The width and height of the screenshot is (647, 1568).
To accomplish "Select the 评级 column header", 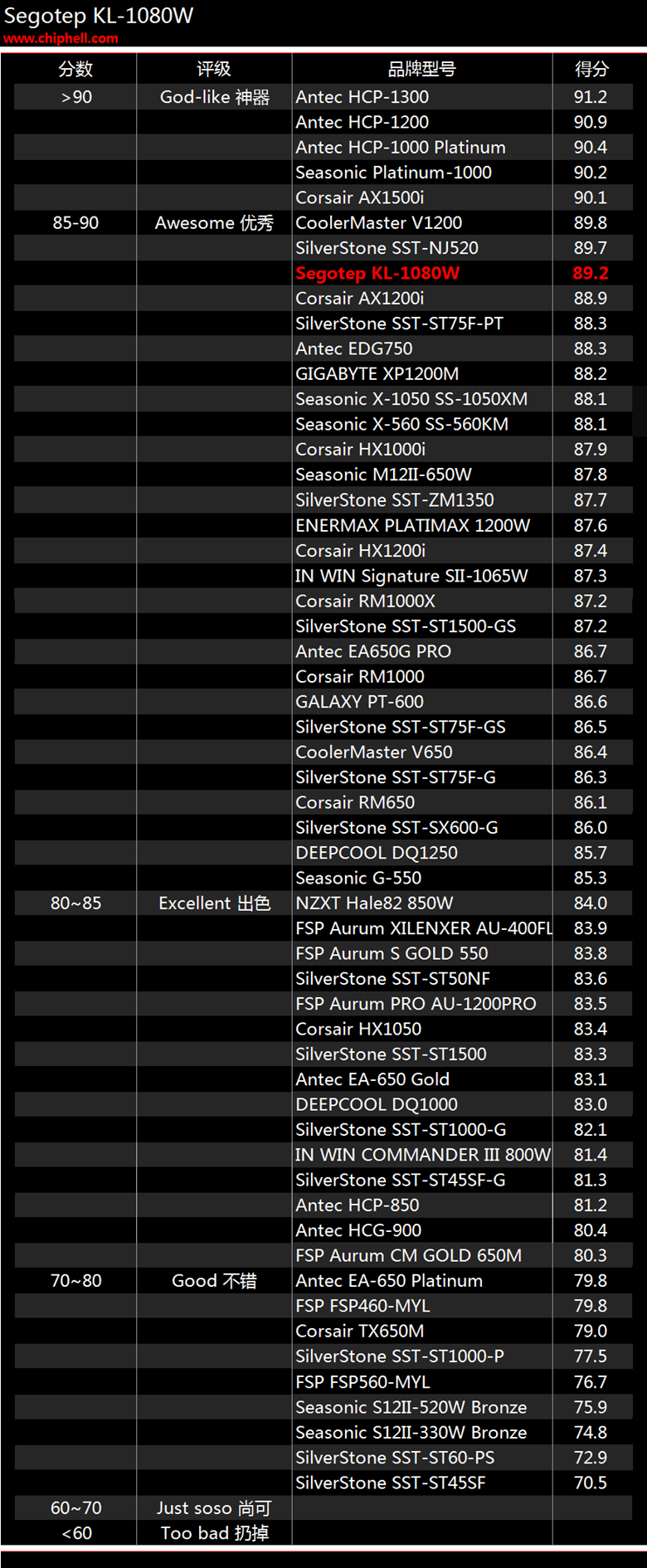I will click(x=214, y=69).
